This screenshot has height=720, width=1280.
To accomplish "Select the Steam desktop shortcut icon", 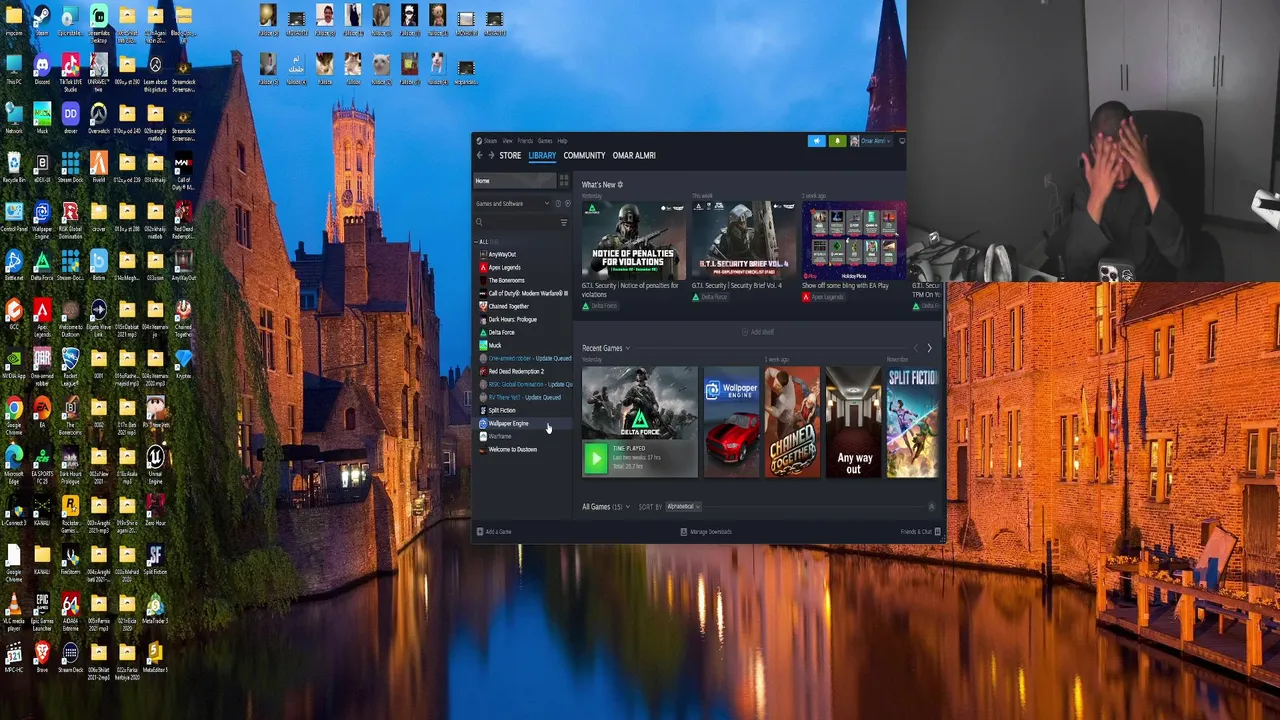I will (x=42, y=22).
